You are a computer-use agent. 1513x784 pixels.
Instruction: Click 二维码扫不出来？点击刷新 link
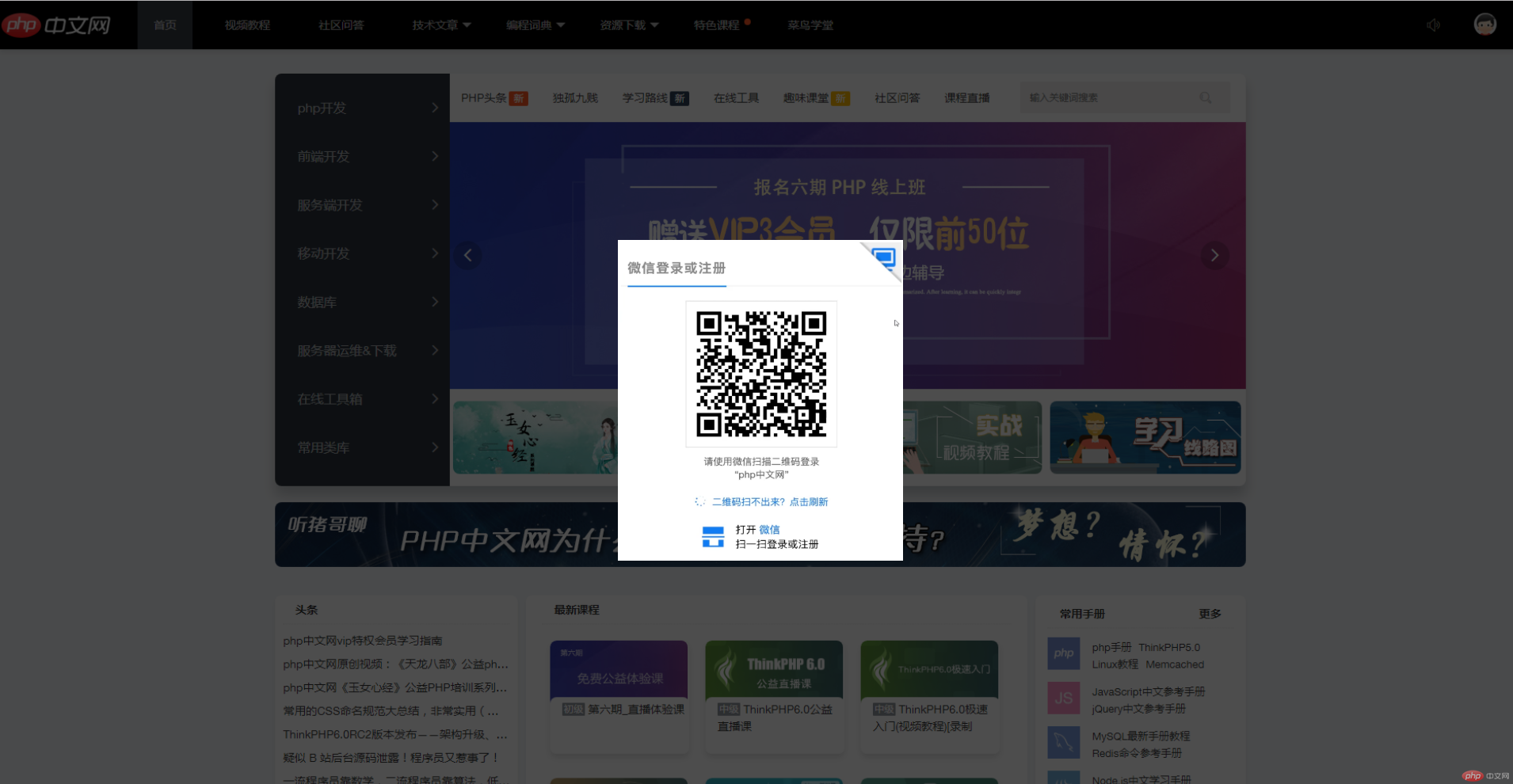770,502
